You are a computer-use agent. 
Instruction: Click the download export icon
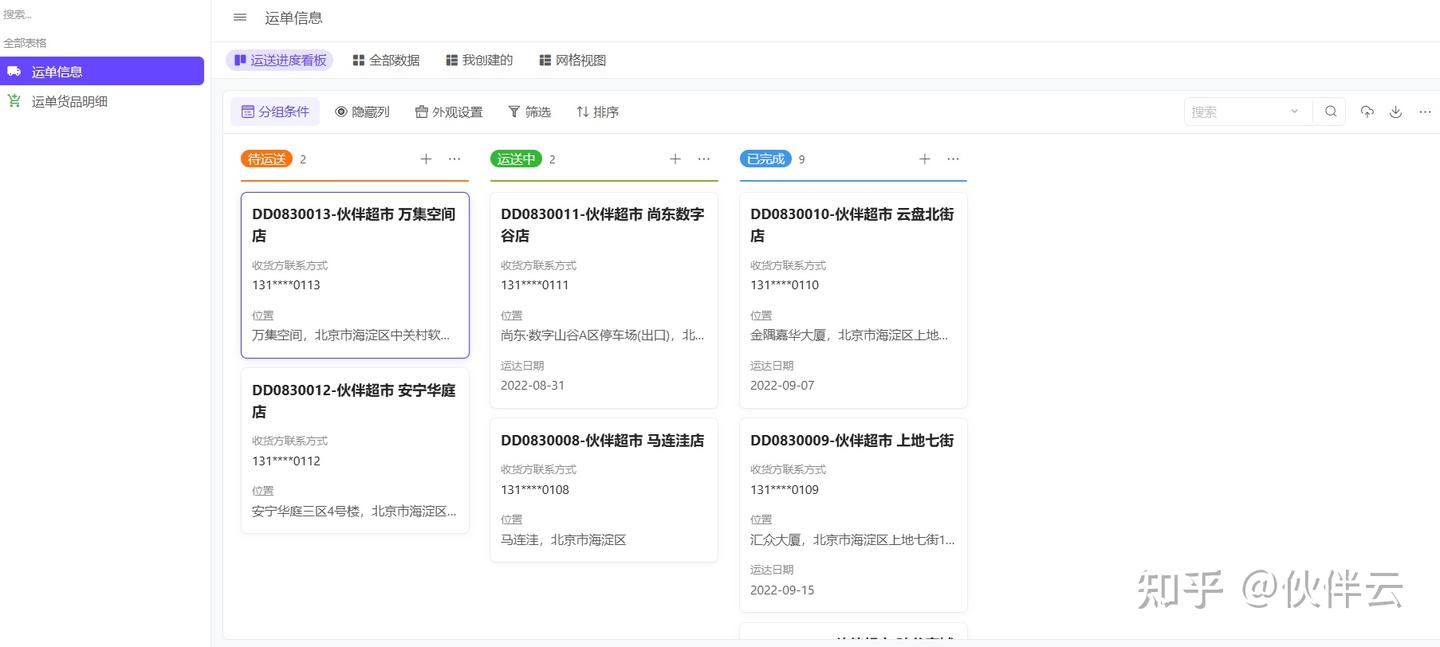pyautogui.click(x=1396, y=111)
